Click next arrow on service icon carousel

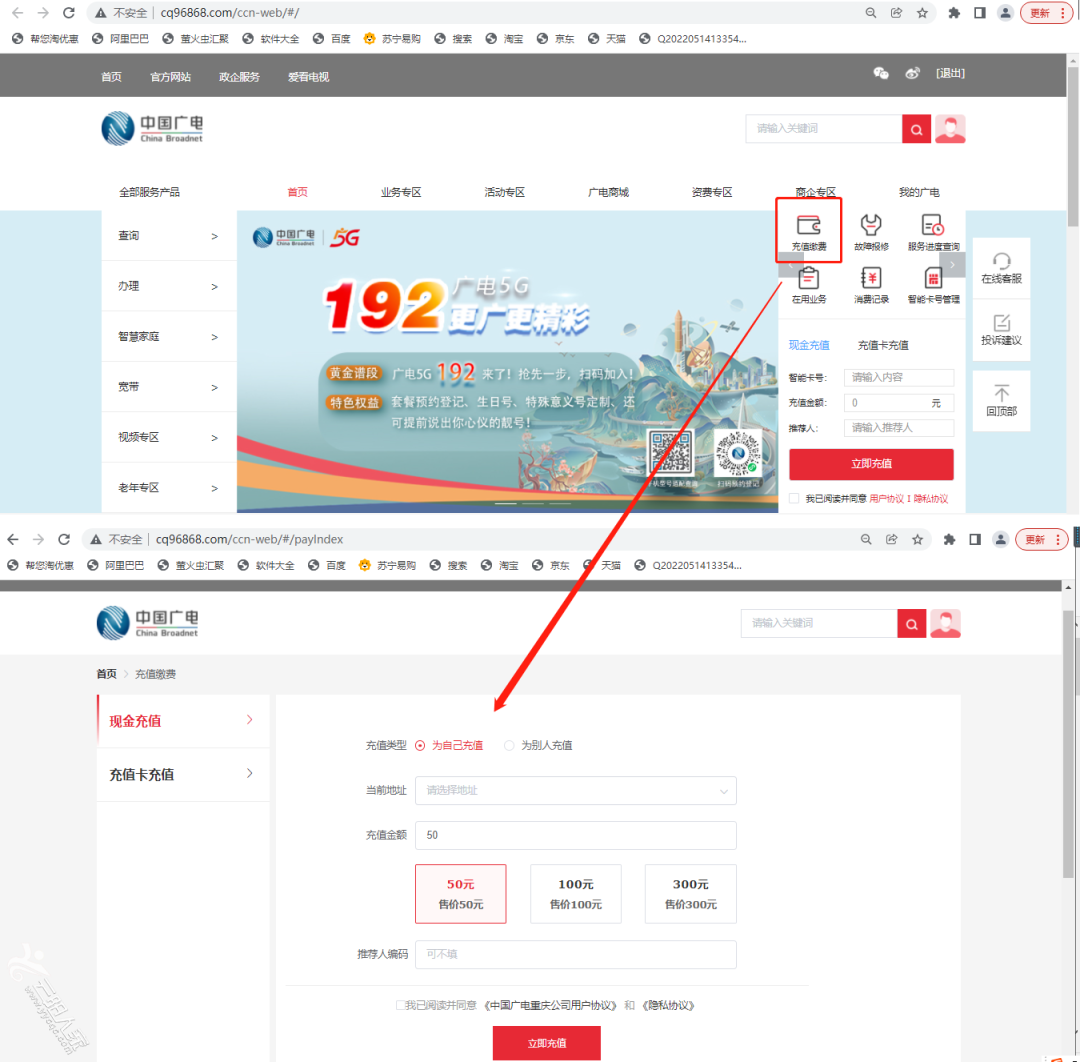952,264
